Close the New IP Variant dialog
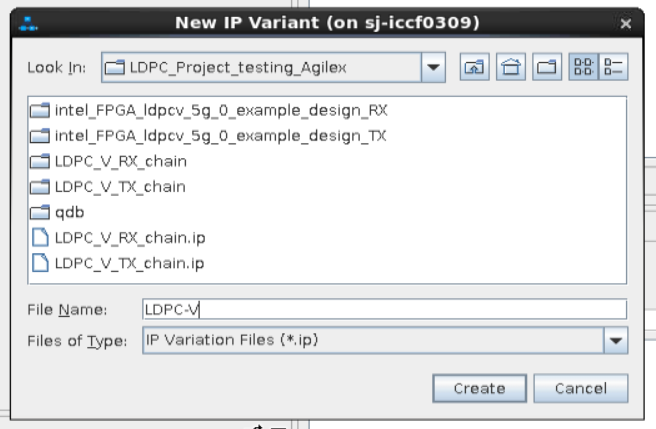Screen dimensions: 656x429 [x=626, y=21]
